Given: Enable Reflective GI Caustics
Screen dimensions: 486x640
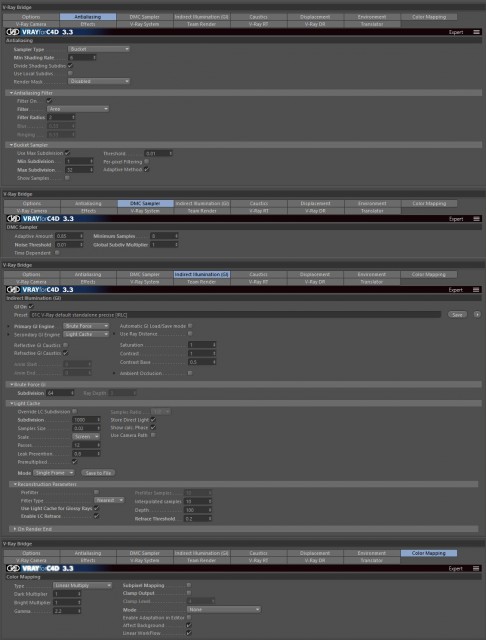Looking at the screenshot, I should point(65,345).
